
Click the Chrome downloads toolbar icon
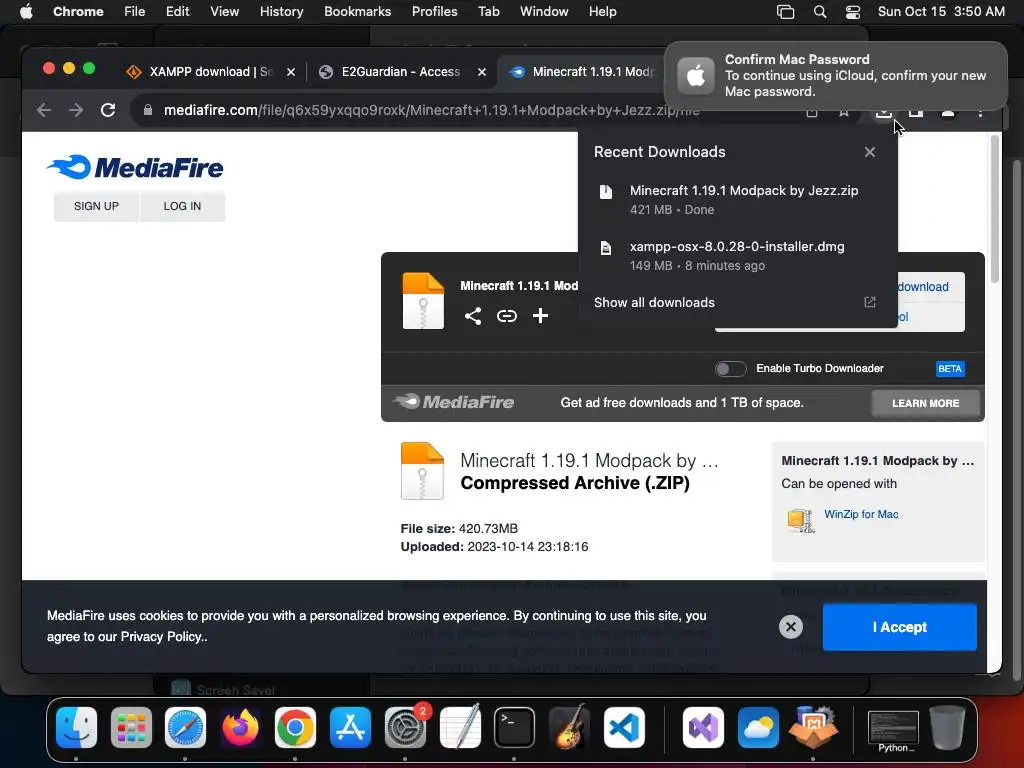pos(884,112)
